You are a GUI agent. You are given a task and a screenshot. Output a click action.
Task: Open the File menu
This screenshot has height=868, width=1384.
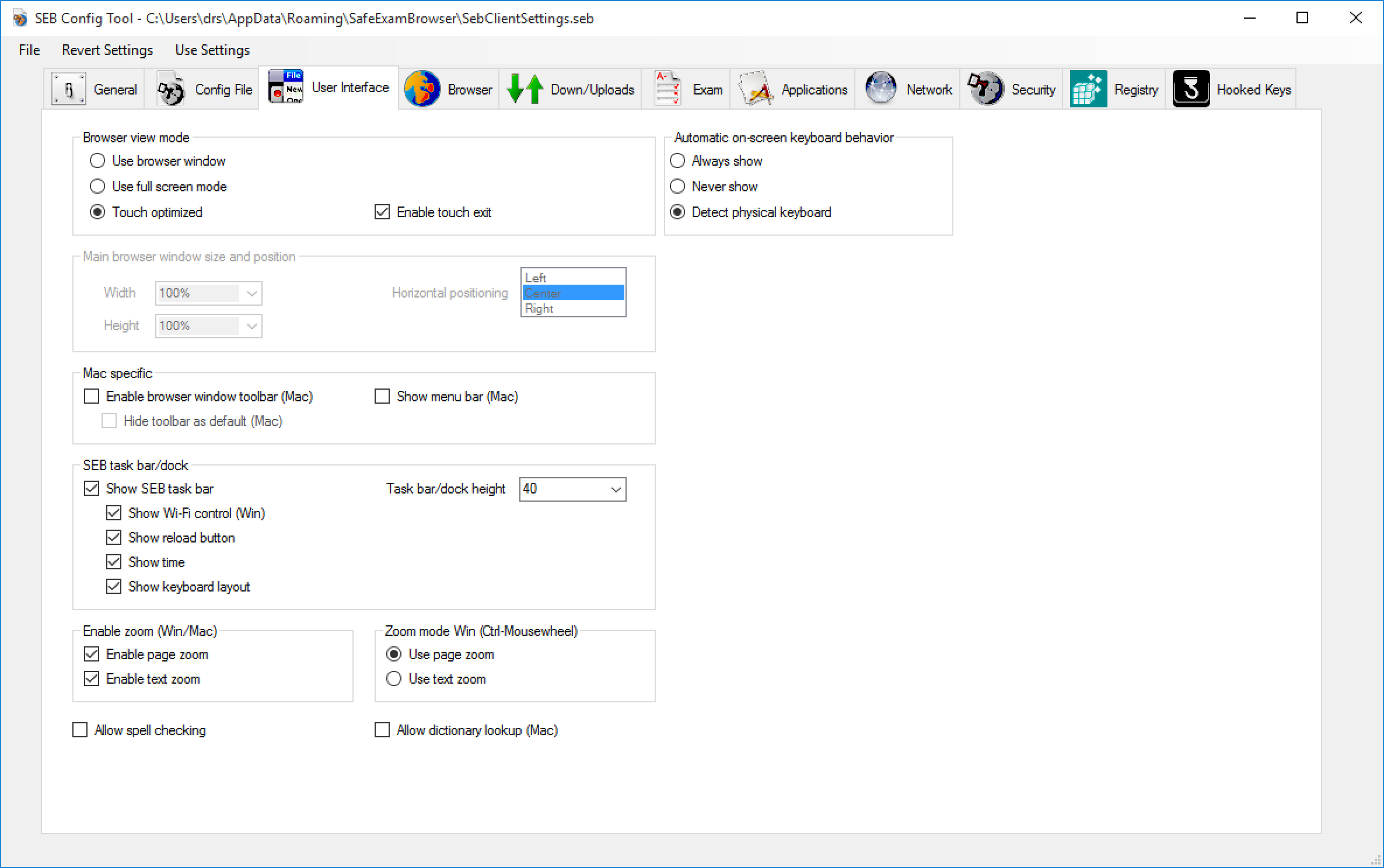point(29,50)
